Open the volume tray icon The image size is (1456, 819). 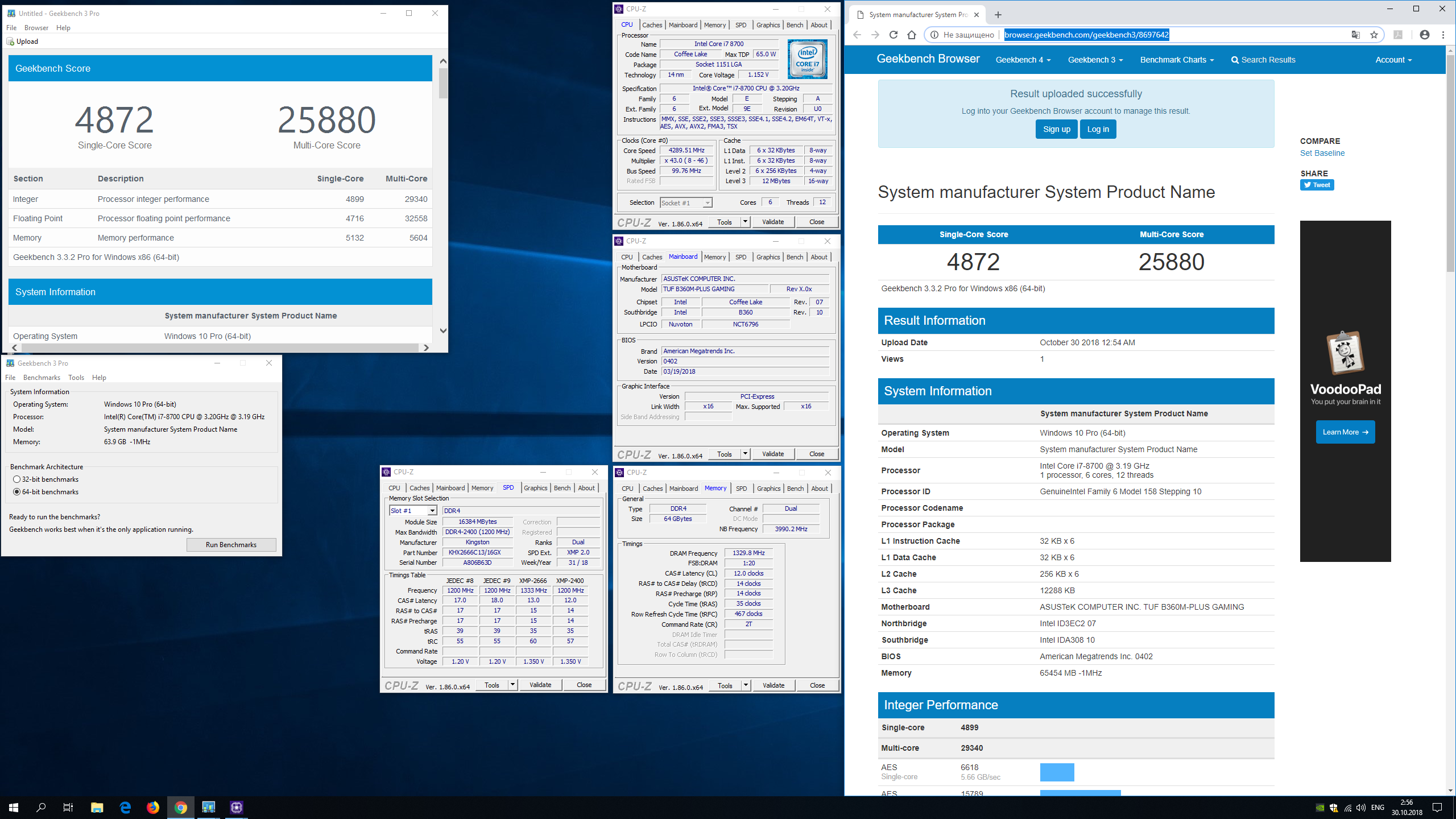(1360, 808)
